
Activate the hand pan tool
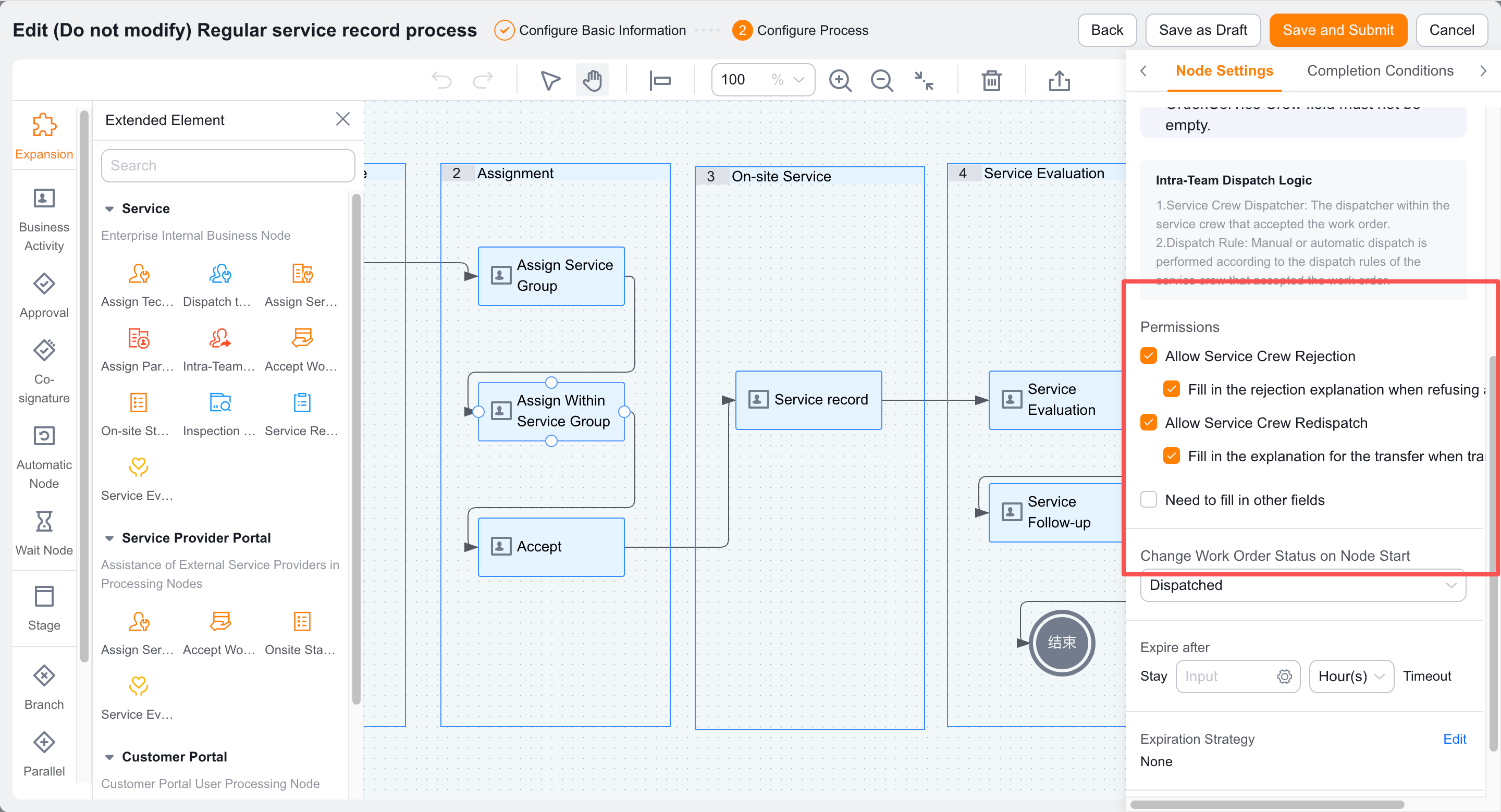tap(592, 80)
